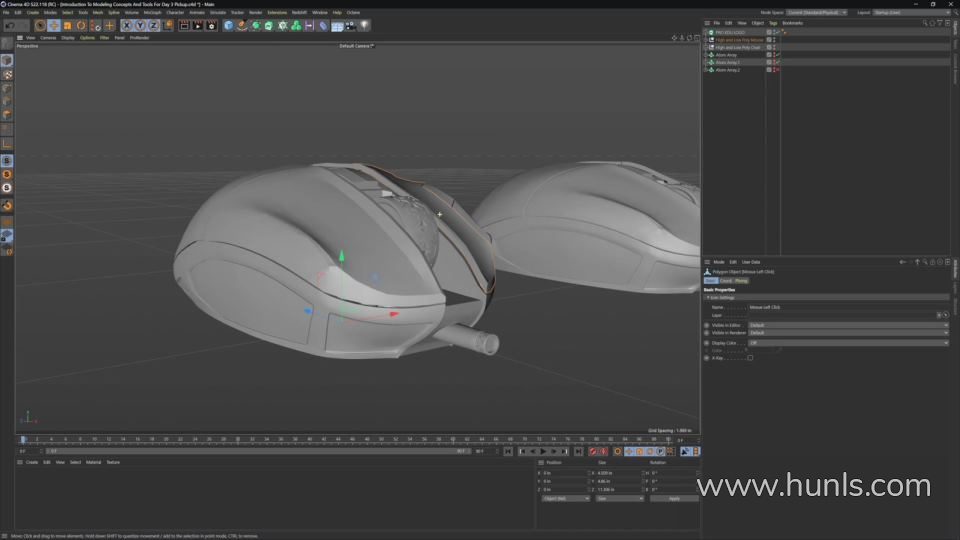The image size is (960, 540).
Task: Toggle visibility dots for High and Low Poly Chair
Action: pyautogui.click(x=774, y=47)
